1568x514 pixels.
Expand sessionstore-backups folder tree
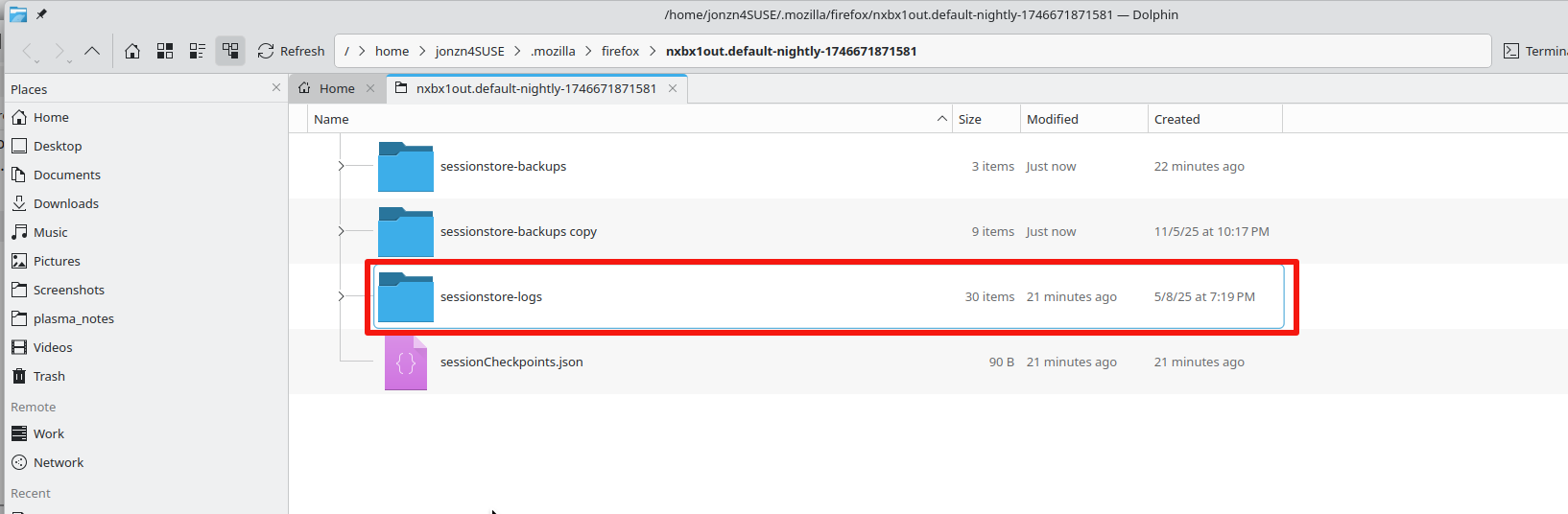[x=341, y=166]
